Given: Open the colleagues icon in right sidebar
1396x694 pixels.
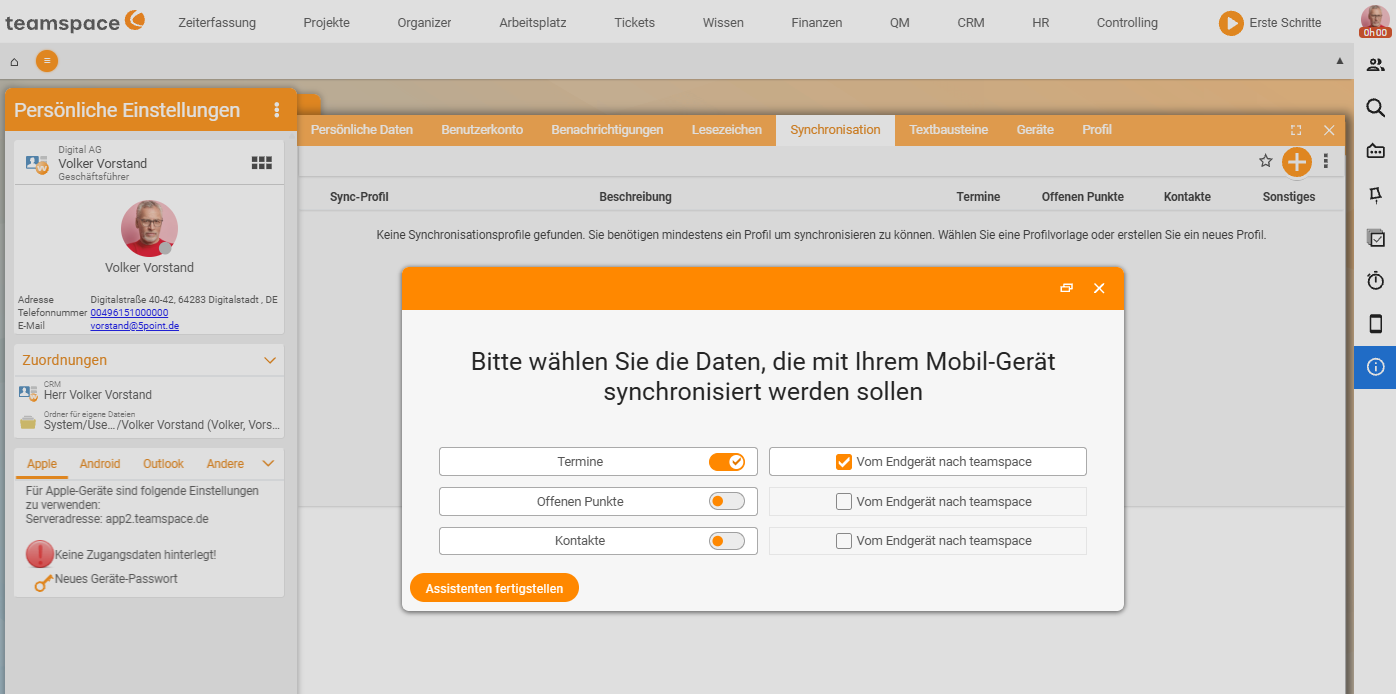Looking at the screenshot, I should point(1375,65).
